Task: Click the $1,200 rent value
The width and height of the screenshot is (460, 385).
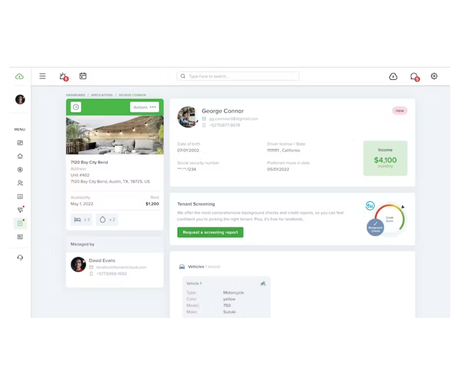Action: pos(152,204)
